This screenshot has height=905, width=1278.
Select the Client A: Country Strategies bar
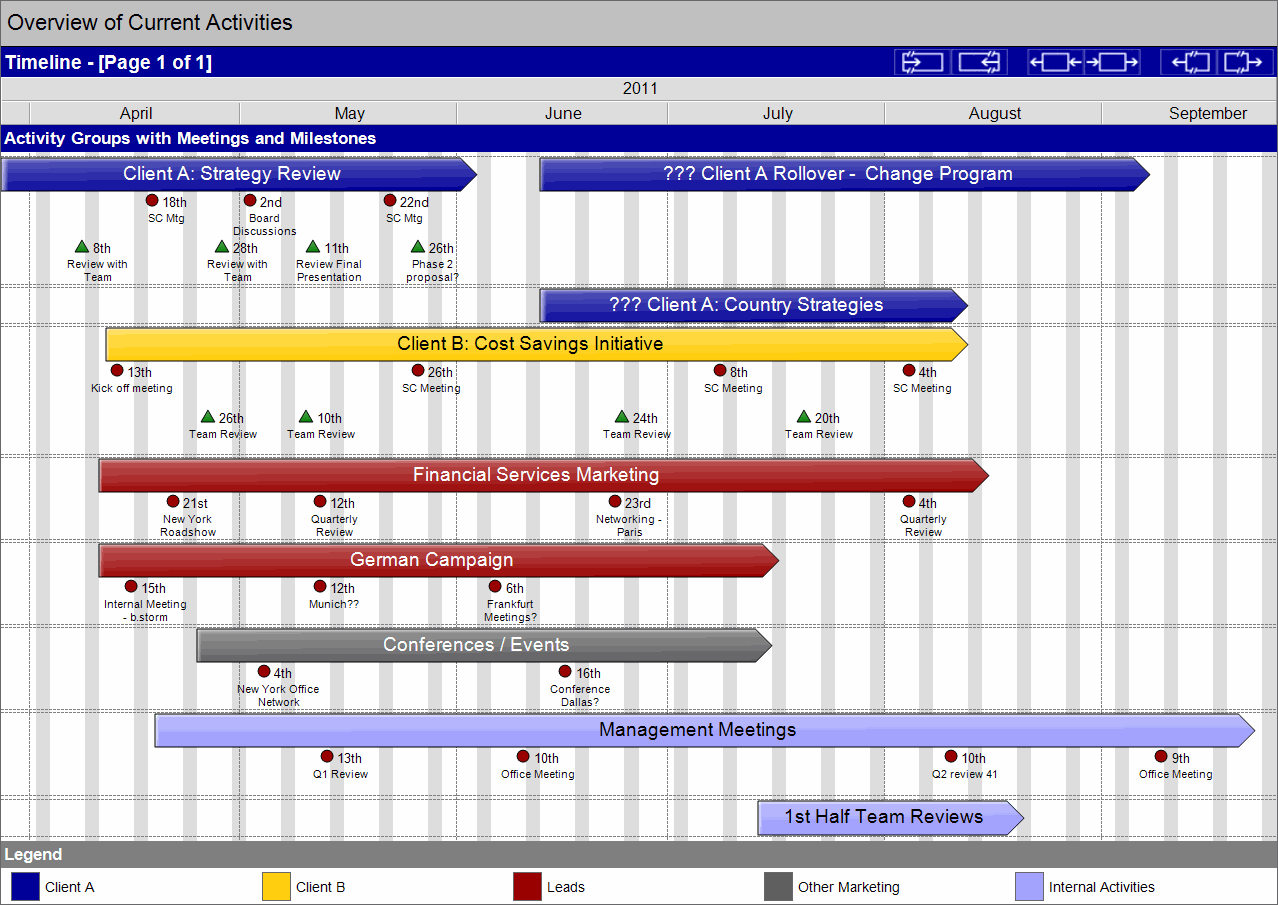(753, 305)
